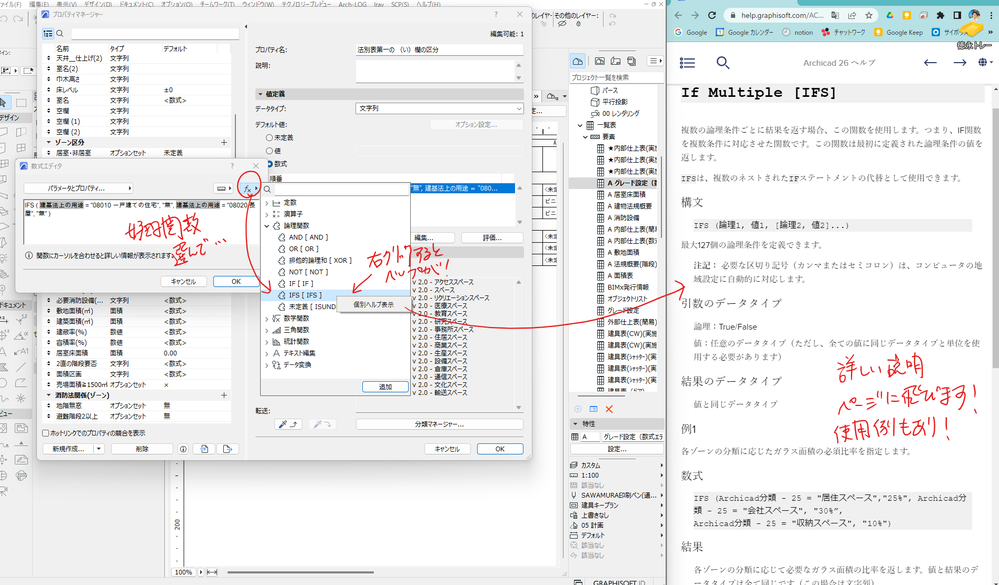Open Google Keep bookmark in Chrome
Image resolution: width=999 pixels, height=585 pixels.
898,32
